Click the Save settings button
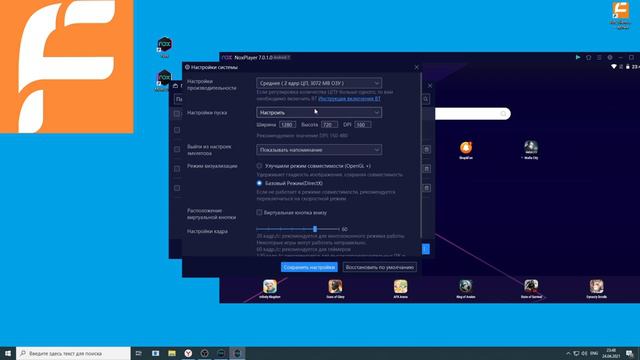This screenshot has width=640, height=360. coord(309,267)
